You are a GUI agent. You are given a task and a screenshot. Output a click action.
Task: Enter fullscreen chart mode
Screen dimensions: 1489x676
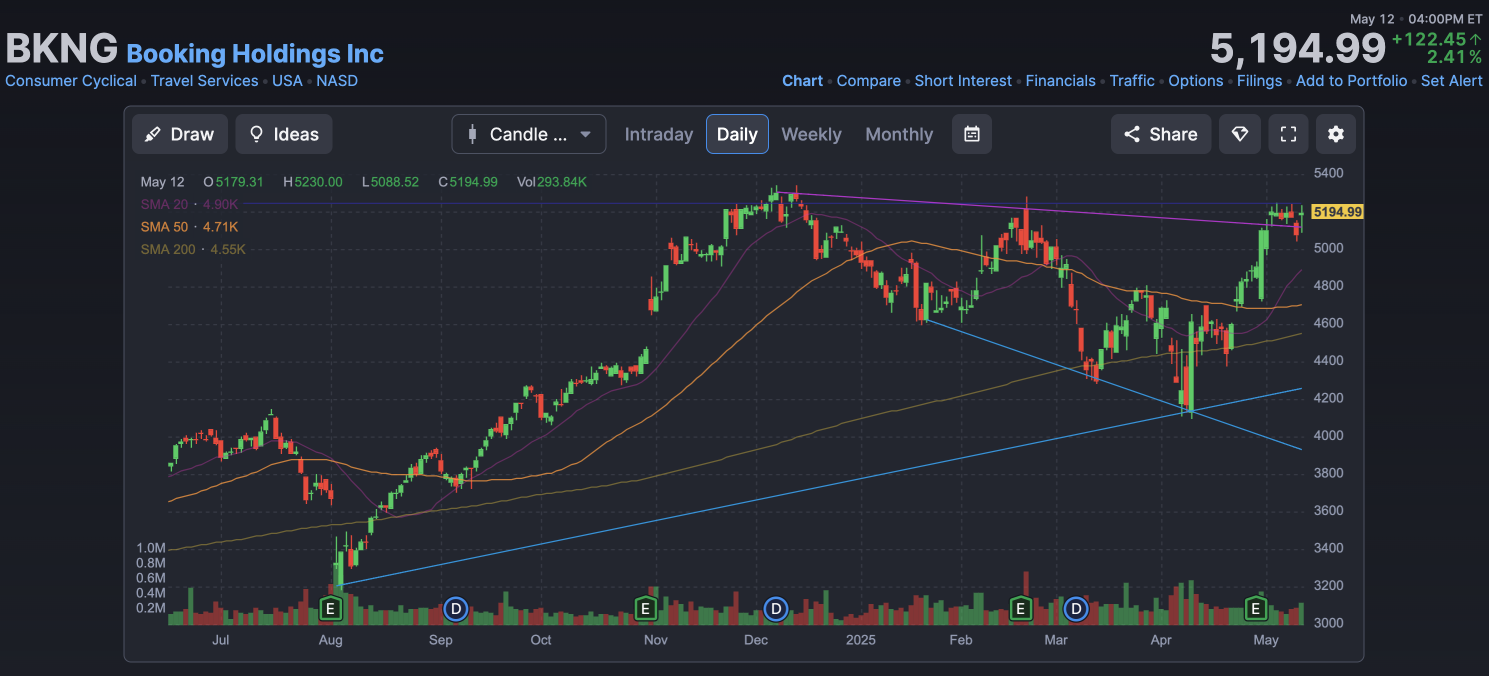pyautogui.click(x=1288, y=134)
